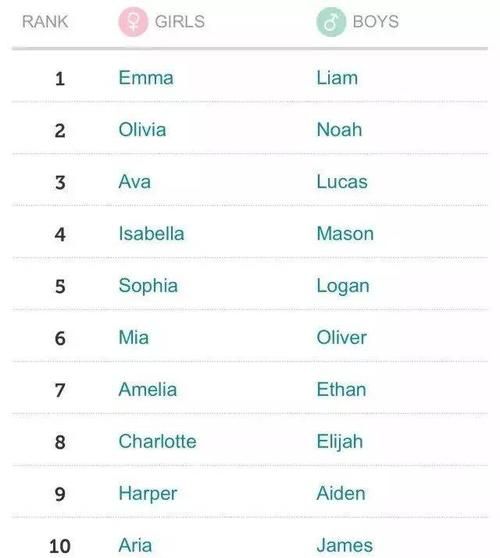Screen dimensions: 500x558
Task: Open Ethan name page
Action: 341,389
